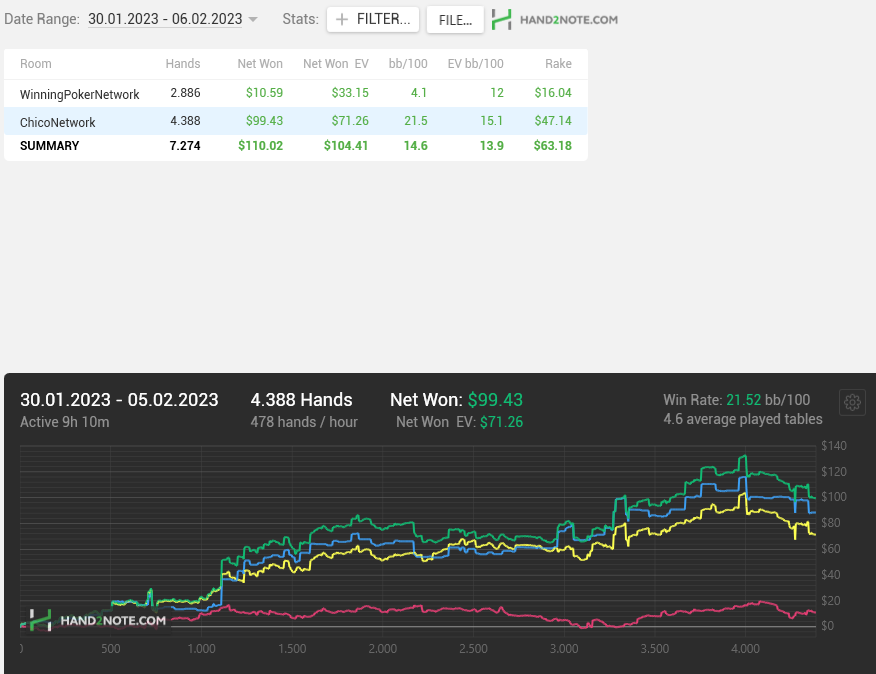This screenshot has height=674, width=876.
Task: Click summary net won $110.02
Action: click(x=260, y=146)
